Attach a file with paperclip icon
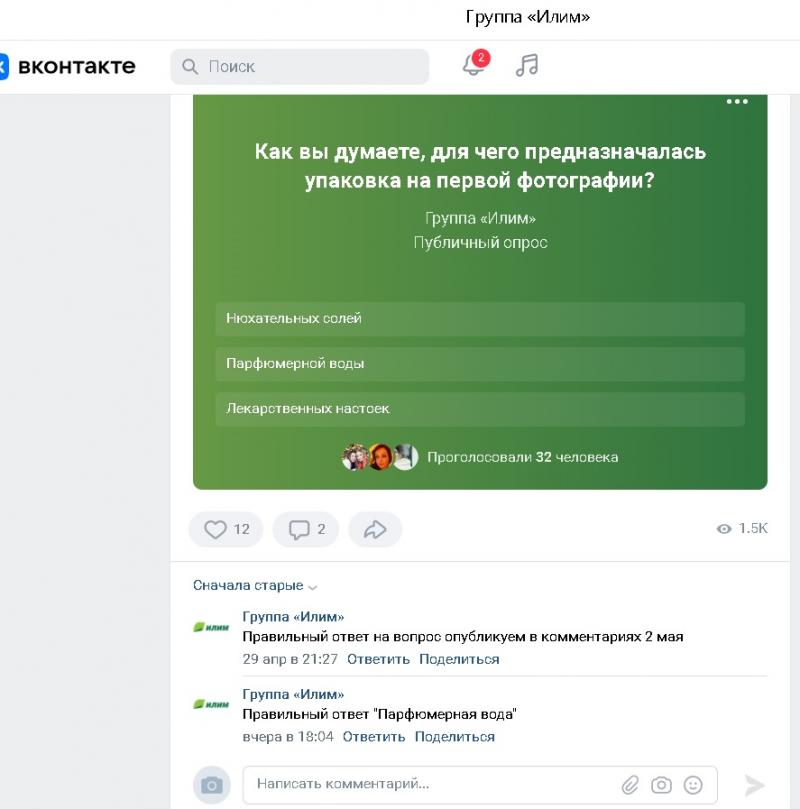800x809 pixels. point(630,785)
